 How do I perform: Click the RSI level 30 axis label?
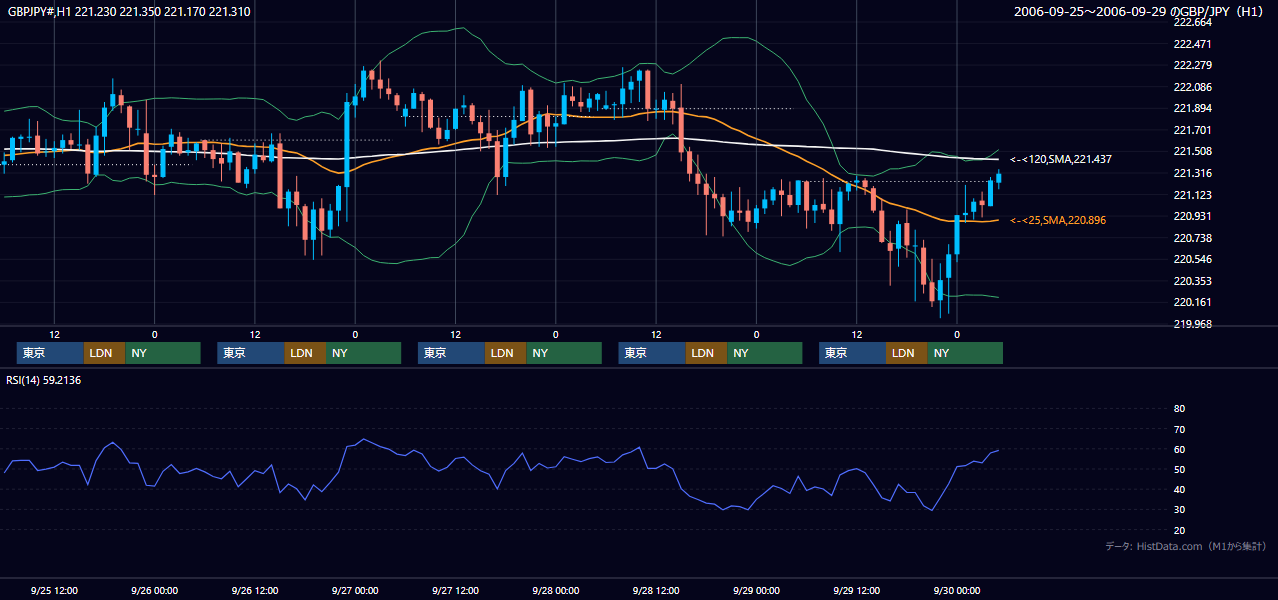[x=1179, y=510]
